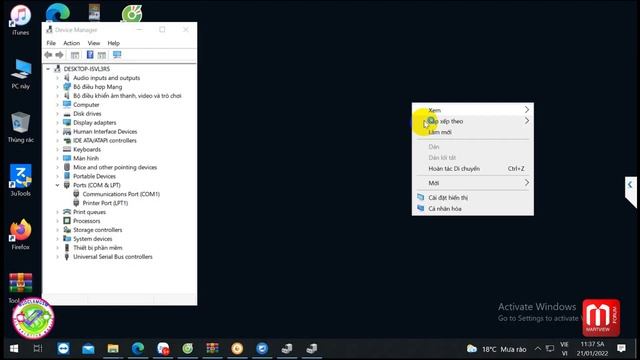640x360 pixels.
Task: Click the TeamViewer icon on the taskbar
Action: [63, 349]
